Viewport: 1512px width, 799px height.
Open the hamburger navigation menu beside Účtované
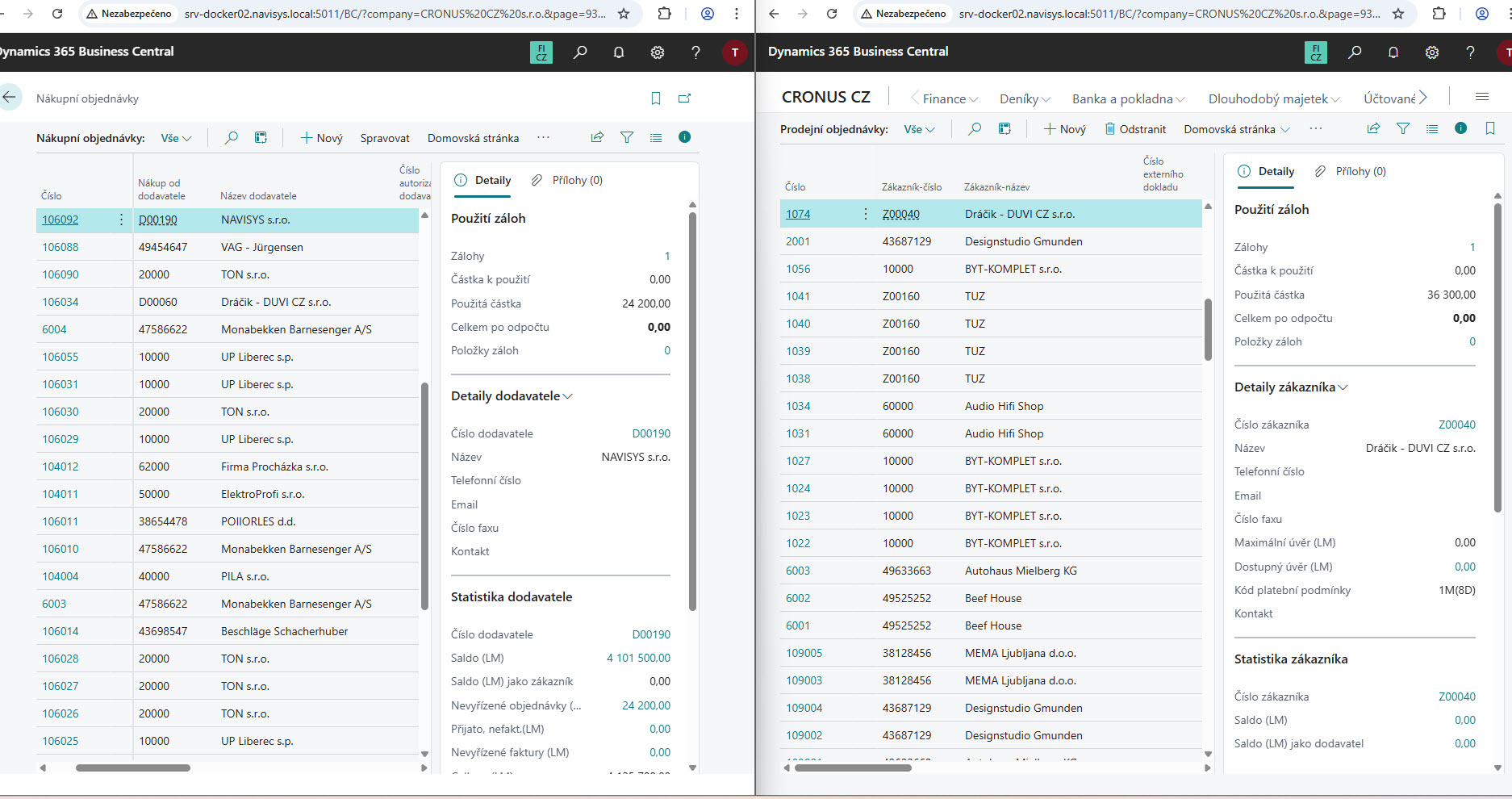(1482, 97)
